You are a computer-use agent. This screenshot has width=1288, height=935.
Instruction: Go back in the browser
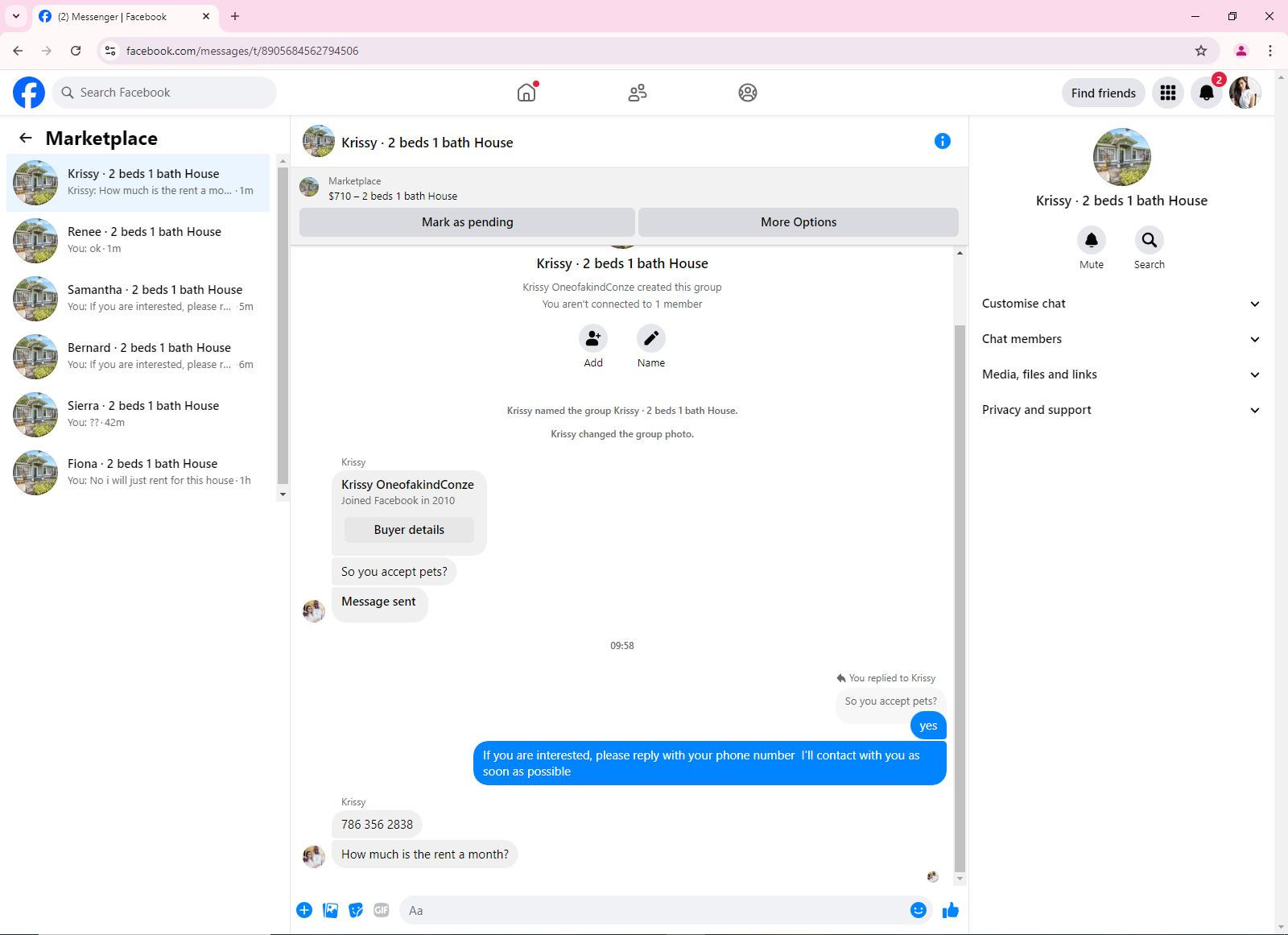tap(18, 51)
